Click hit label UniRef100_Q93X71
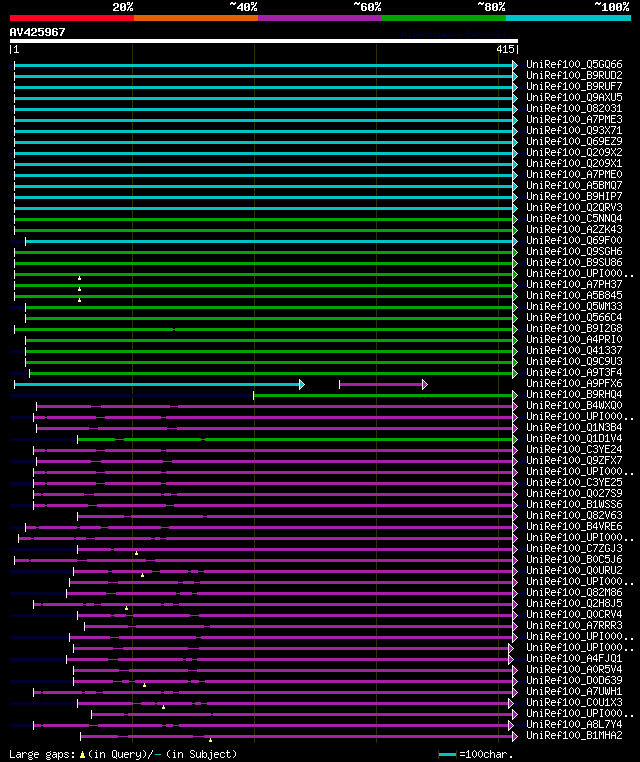Image resolution: width=640 pixels, height=762 pixels. 574,130
